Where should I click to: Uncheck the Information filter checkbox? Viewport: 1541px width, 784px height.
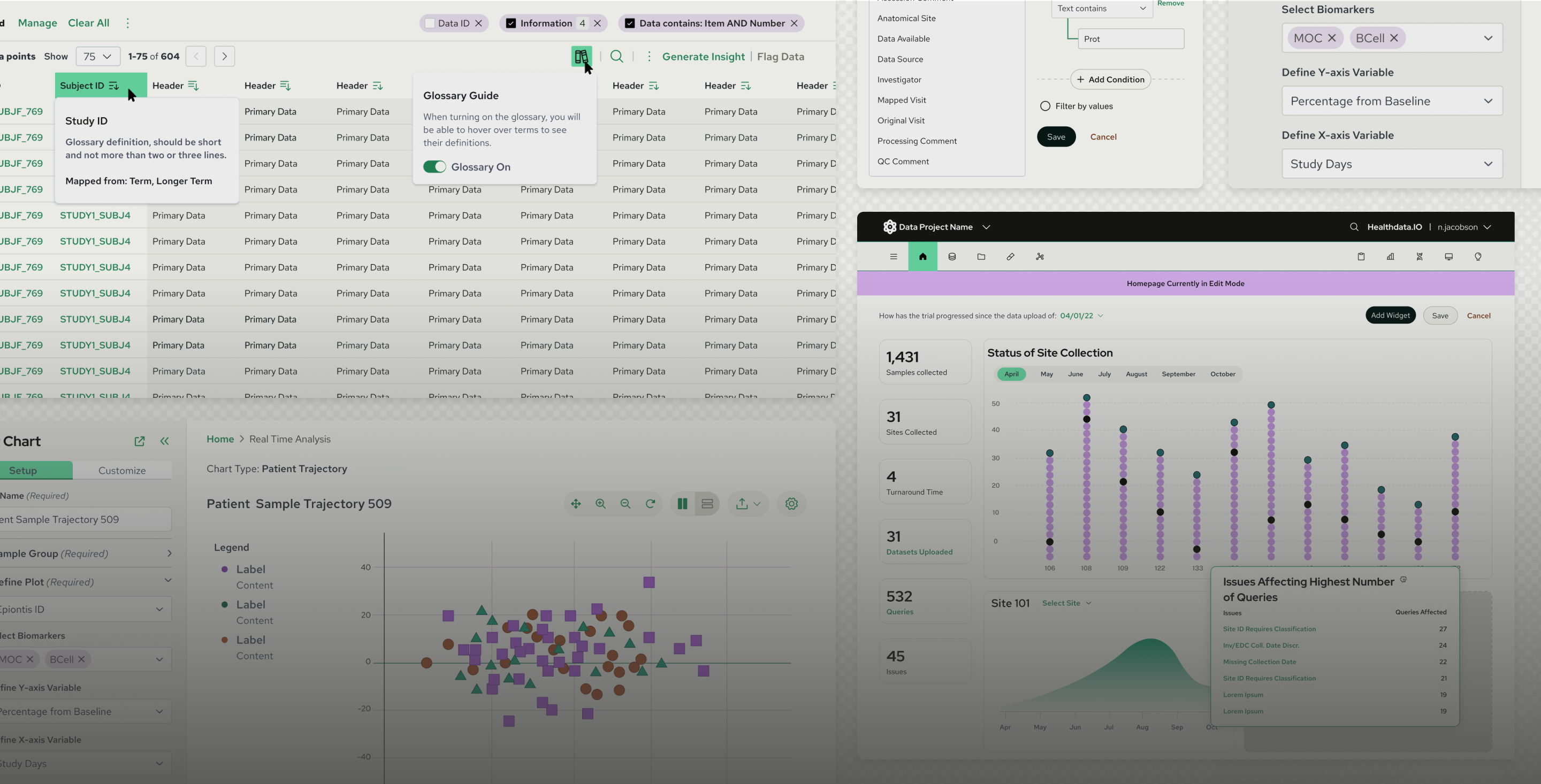pos(510,22)
